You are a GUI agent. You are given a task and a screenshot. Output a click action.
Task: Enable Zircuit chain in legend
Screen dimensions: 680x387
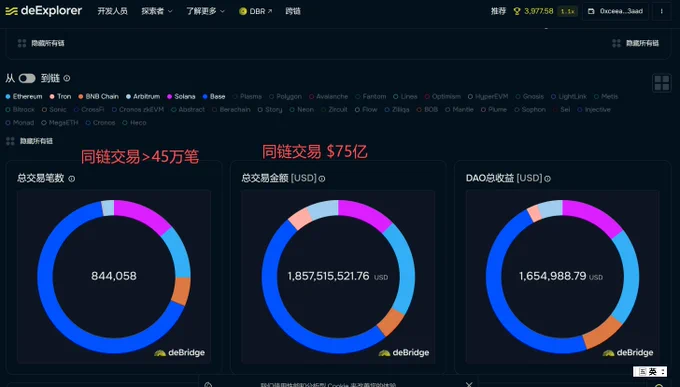coord(334,109)
